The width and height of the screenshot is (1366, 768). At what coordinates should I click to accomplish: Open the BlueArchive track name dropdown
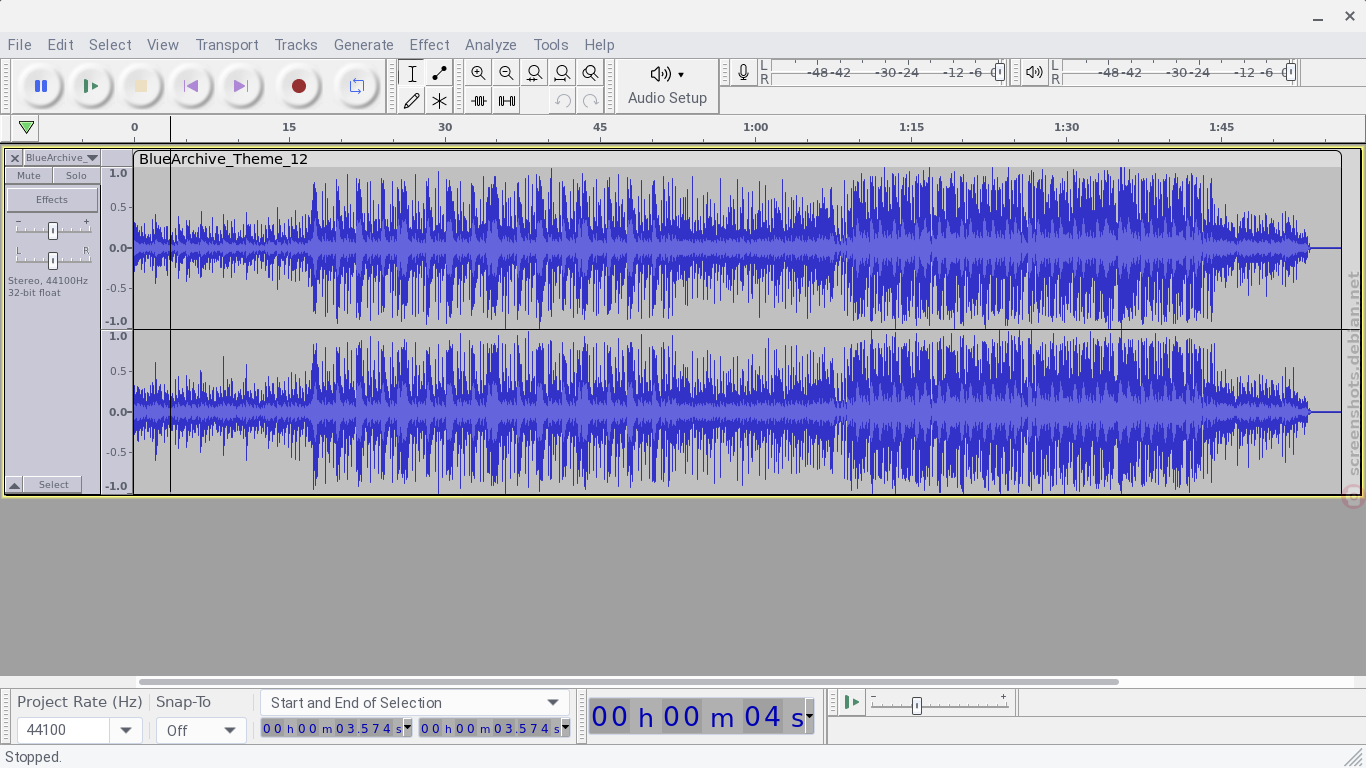coord(62,158)
